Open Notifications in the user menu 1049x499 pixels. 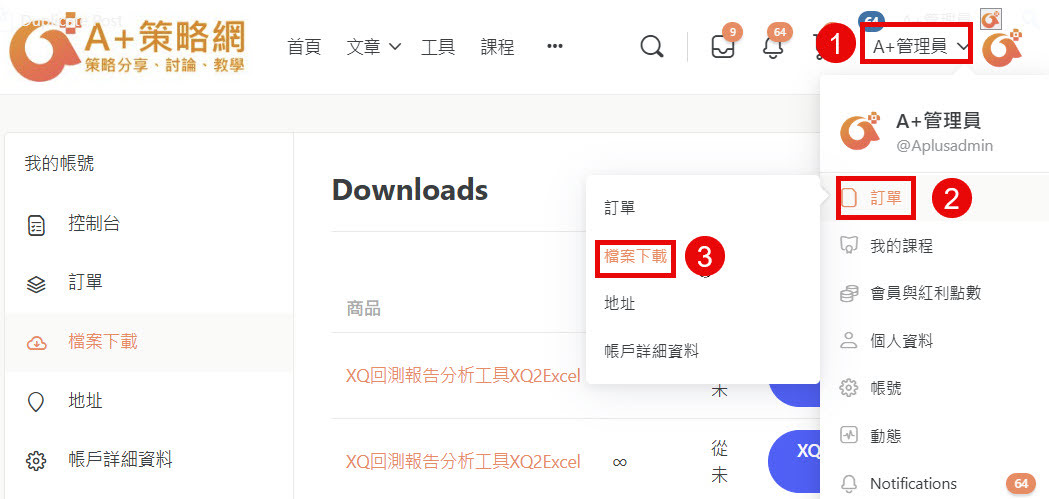tap(913, 483)
